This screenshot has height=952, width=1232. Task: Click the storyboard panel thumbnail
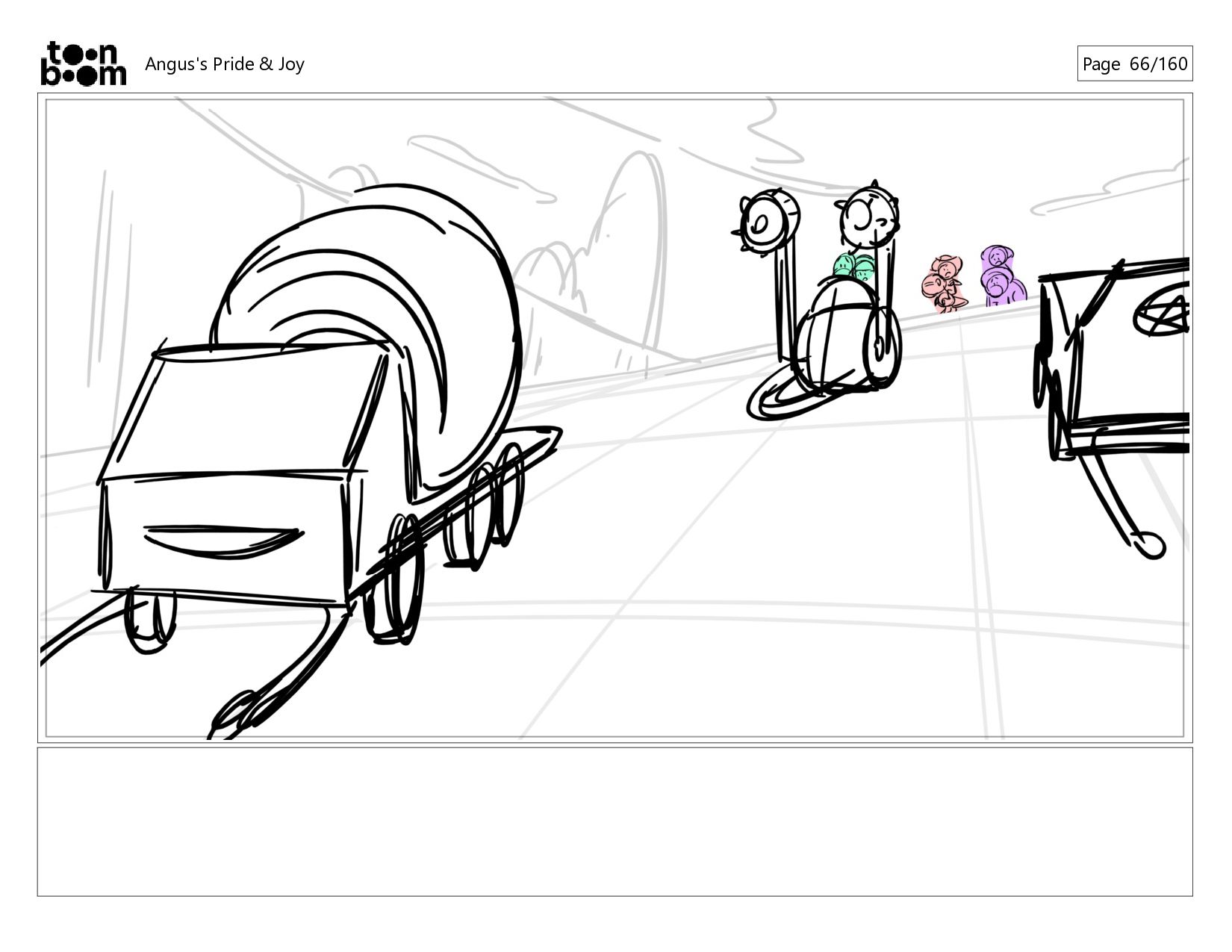pyautogui.click(x=615, y=418)
